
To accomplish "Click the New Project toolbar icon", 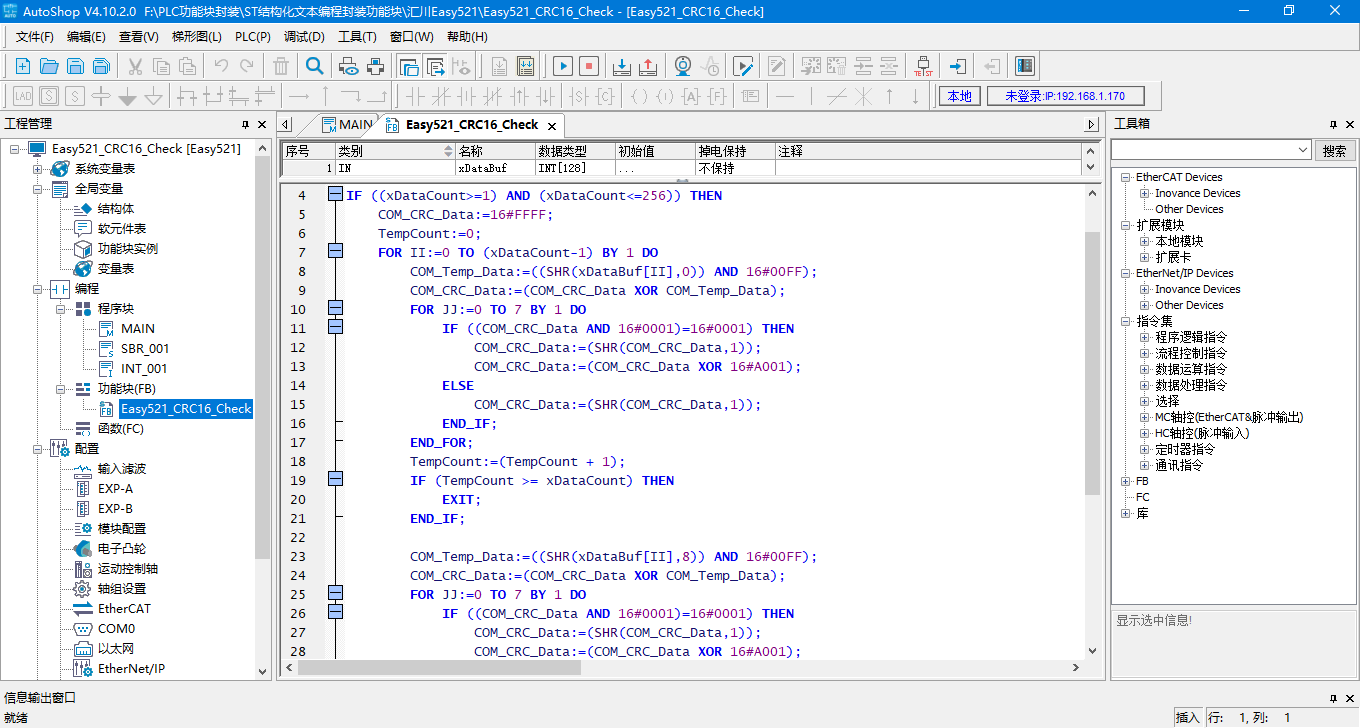I will pyautogui.click(x=23, y=67).
